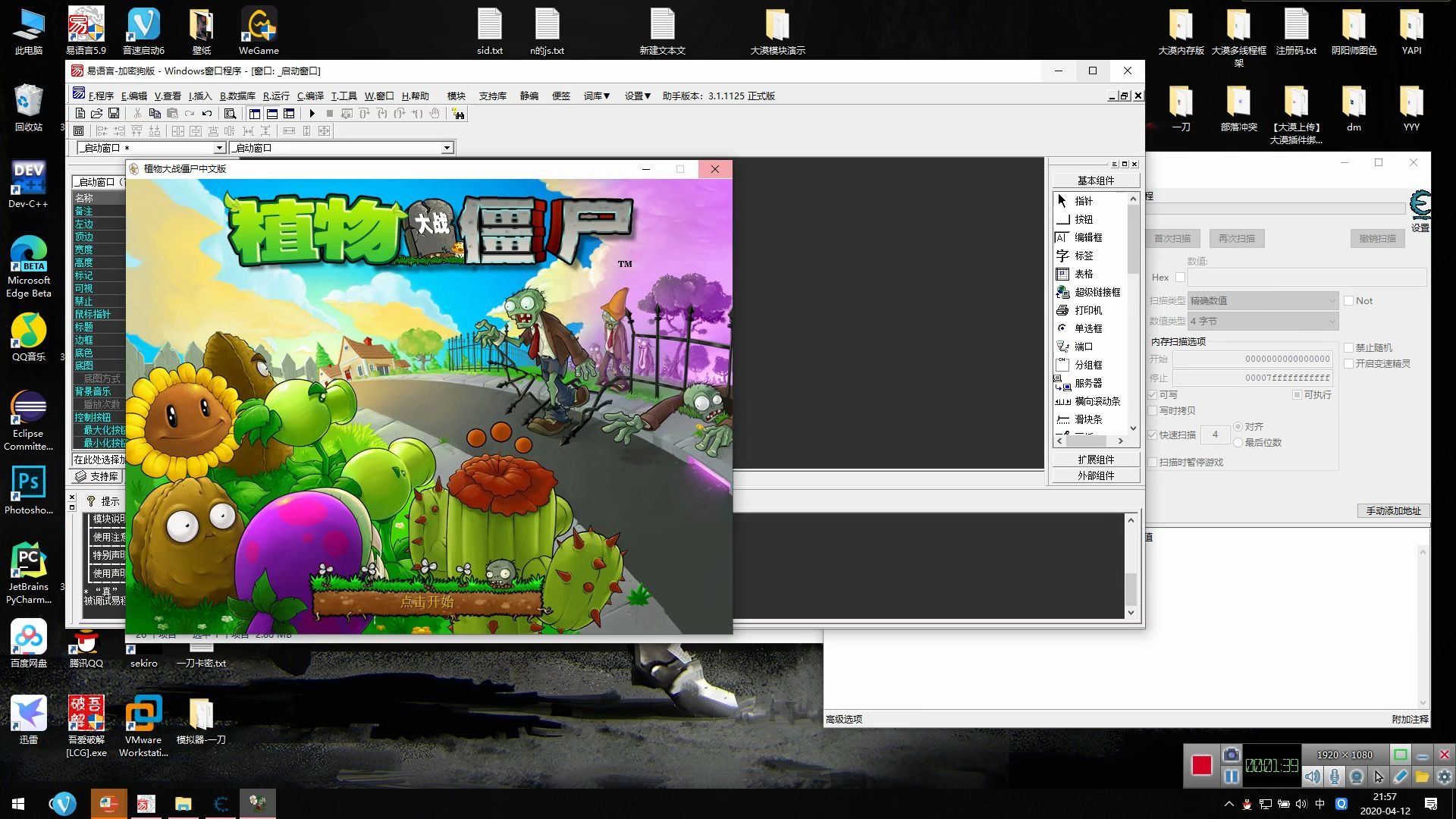Screen dimensions: 1456x819
Task: Open the R.运行 menu
Action: tap(276, 96)
